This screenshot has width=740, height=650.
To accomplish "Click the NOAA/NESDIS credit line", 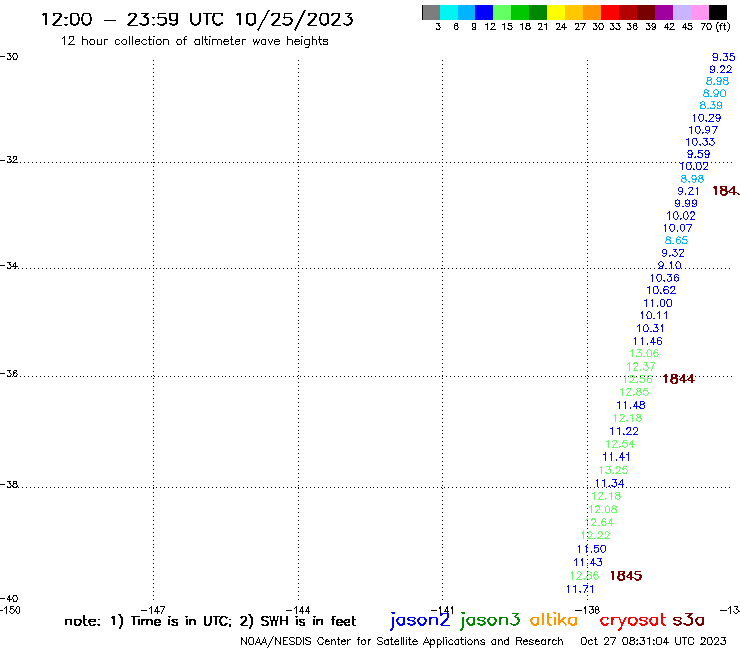I will [402, 641].
